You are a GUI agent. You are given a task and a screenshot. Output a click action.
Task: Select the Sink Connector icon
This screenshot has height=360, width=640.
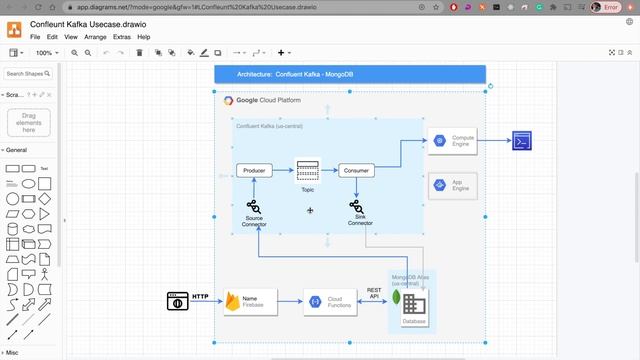[356, 207]
